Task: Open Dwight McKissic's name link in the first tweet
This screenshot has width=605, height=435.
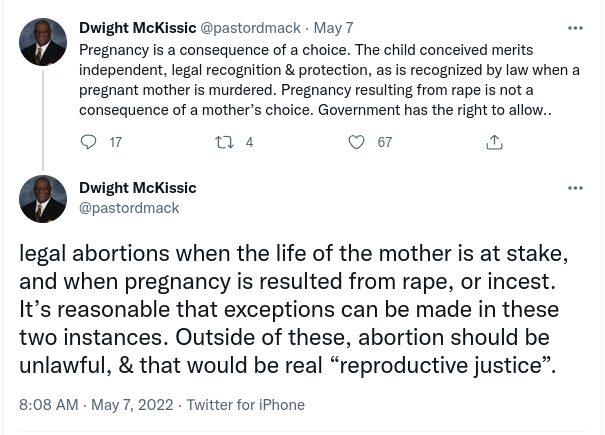Action: (x=137, y=29)
